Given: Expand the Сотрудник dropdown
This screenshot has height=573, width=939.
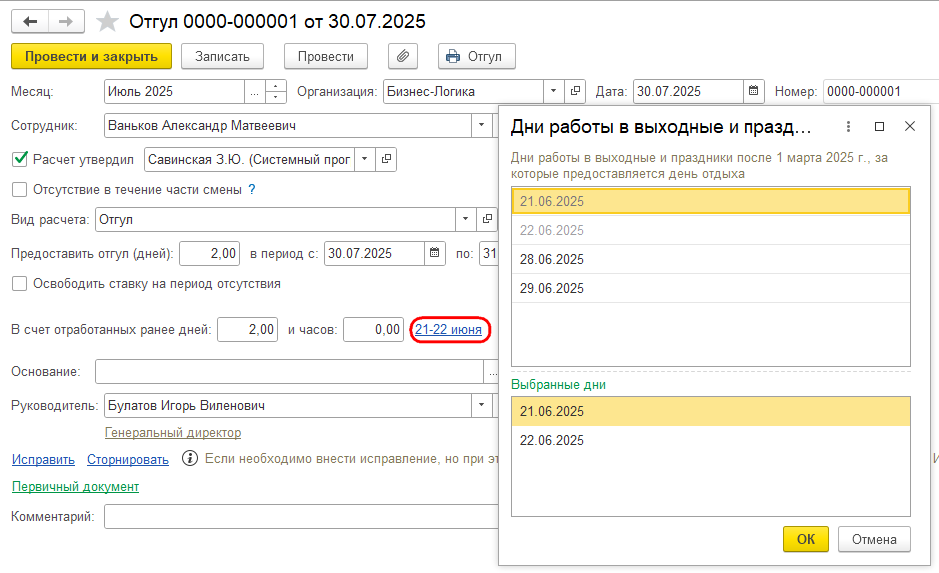Looking at the screenshot, I should click(x=481, y=126).
